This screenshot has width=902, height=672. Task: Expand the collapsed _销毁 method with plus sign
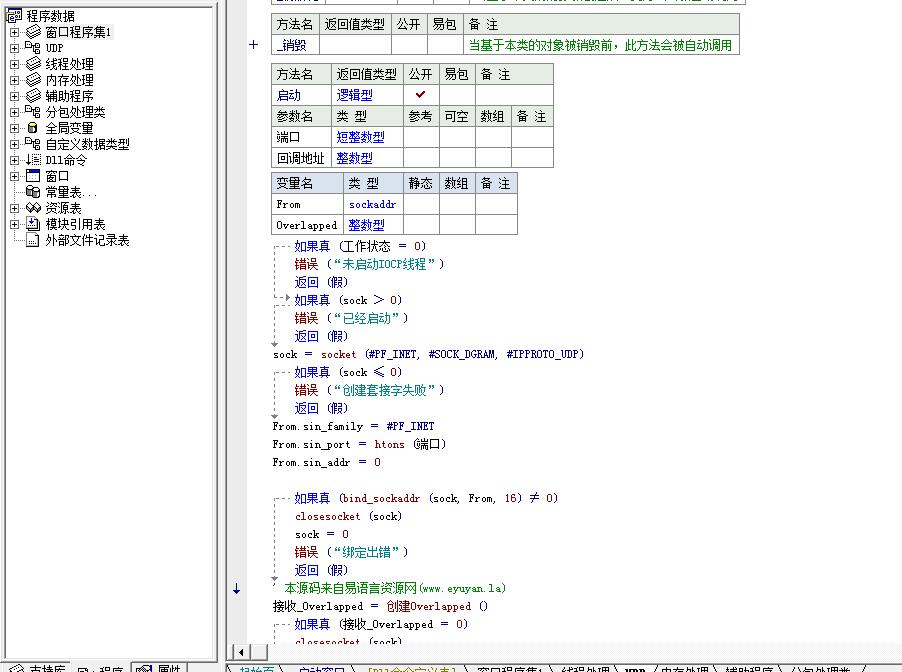click(254, 45)
